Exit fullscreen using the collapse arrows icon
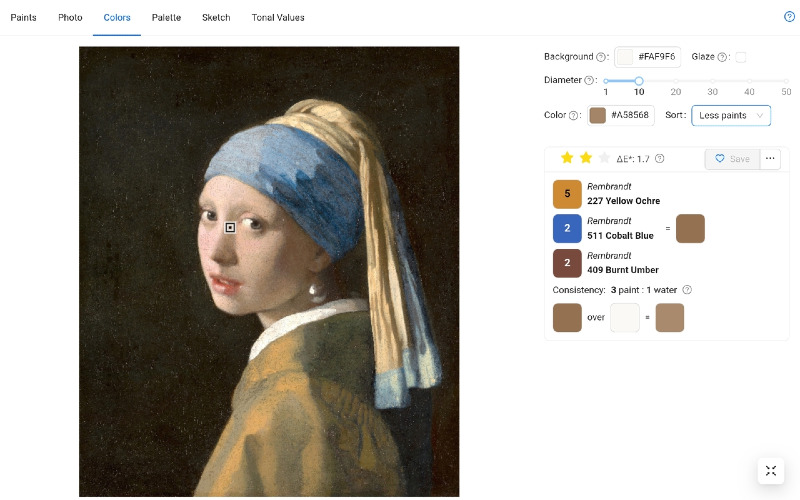Image resolution: width=800 pixels, height=500 pixels. [770, 470]
